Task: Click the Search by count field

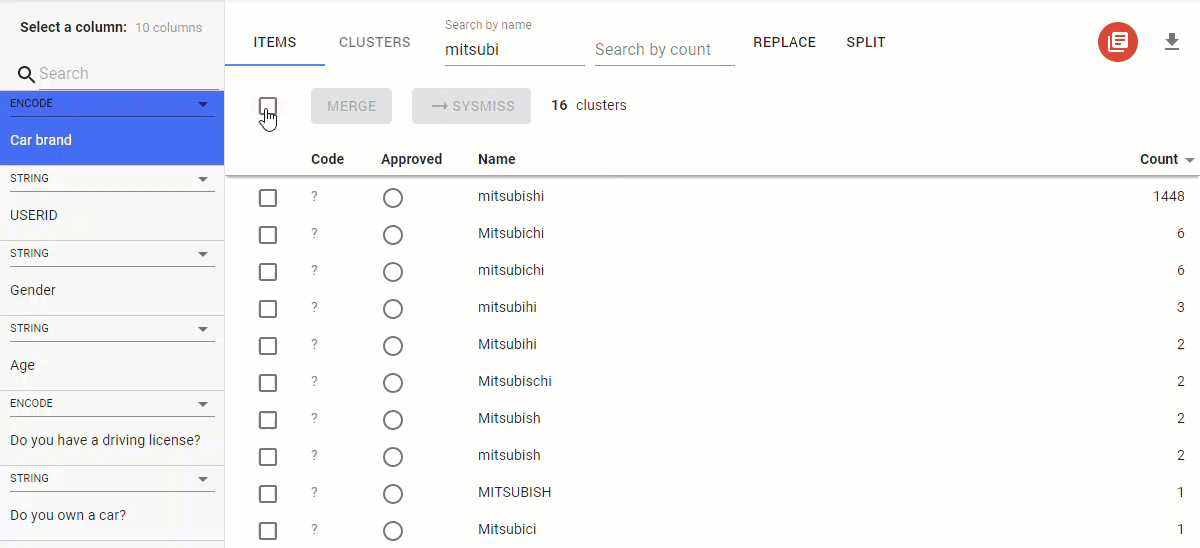Action: 664,50
